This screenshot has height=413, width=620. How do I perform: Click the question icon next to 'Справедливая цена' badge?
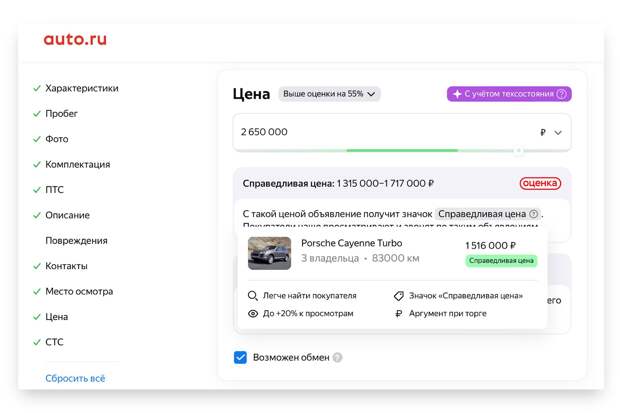pos(533,214)
